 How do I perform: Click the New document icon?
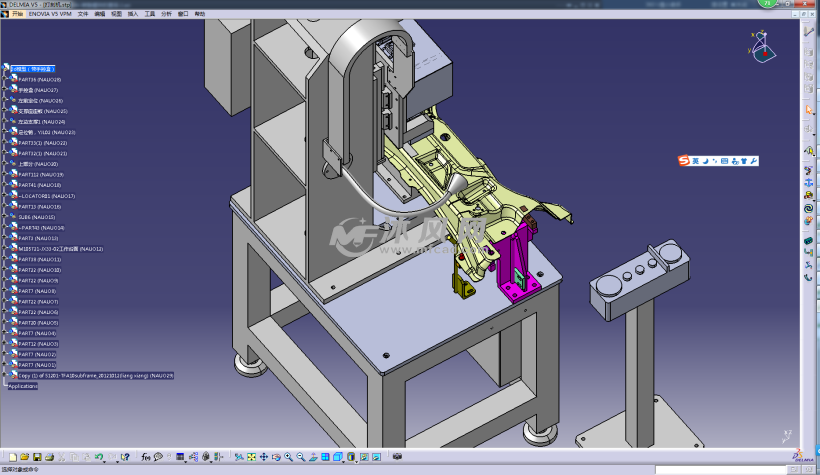pos(13,457)
